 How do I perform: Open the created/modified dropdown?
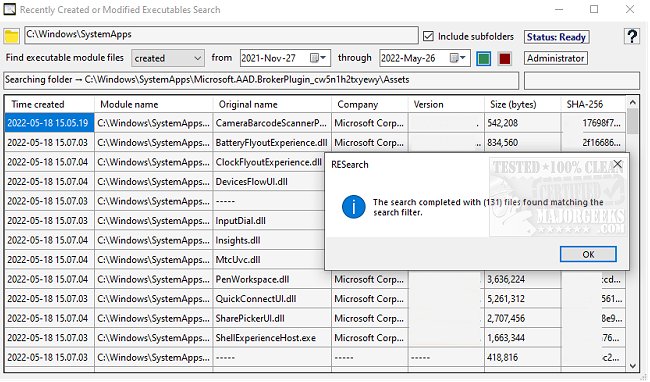click(167, 58)
